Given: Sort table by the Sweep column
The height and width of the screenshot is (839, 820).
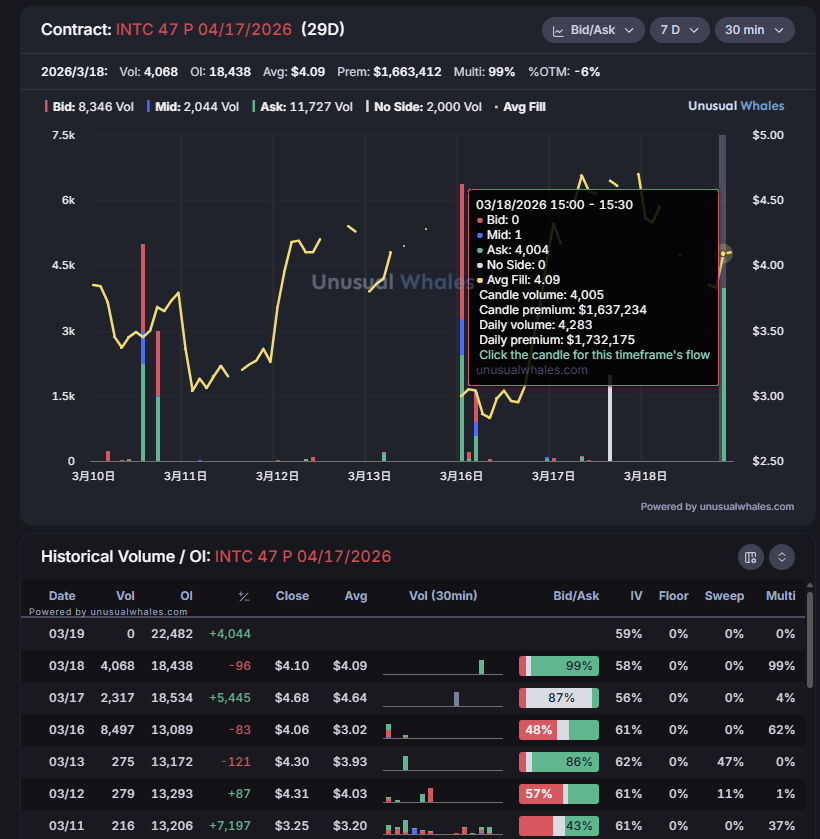Looking at the screenshot, I should click(x=724, y=596).
